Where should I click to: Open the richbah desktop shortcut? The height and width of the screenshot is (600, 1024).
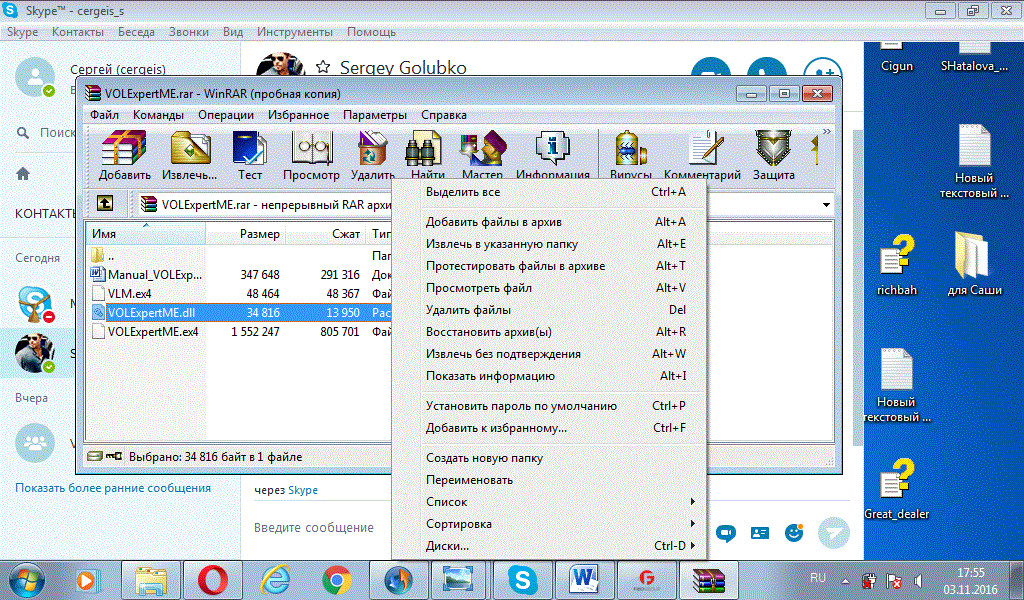click(x=897, y=265)
